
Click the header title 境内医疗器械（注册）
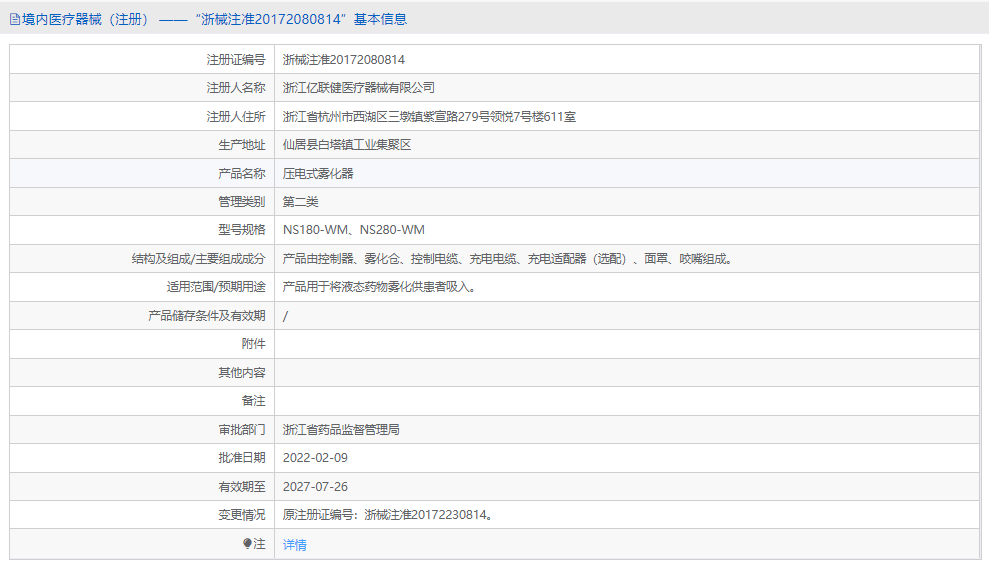click(88, 20)
